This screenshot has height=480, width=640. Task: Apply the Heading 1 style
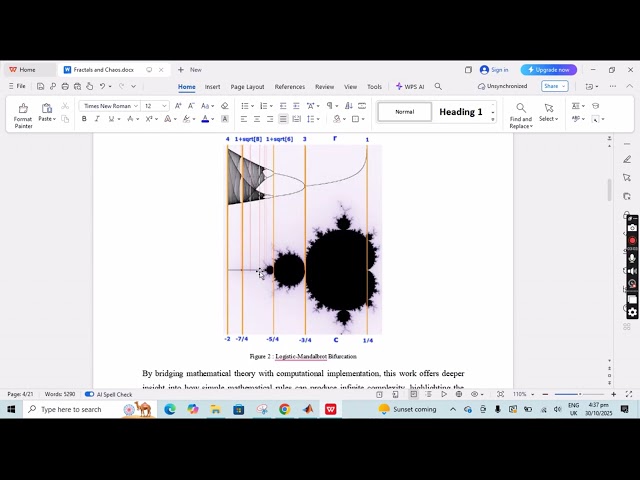[461, 112]
